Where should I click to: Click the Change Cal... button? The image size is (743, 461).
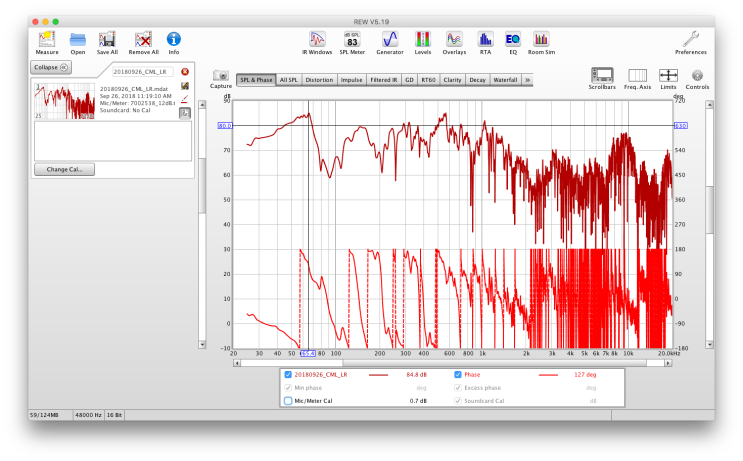pos(64,169)
